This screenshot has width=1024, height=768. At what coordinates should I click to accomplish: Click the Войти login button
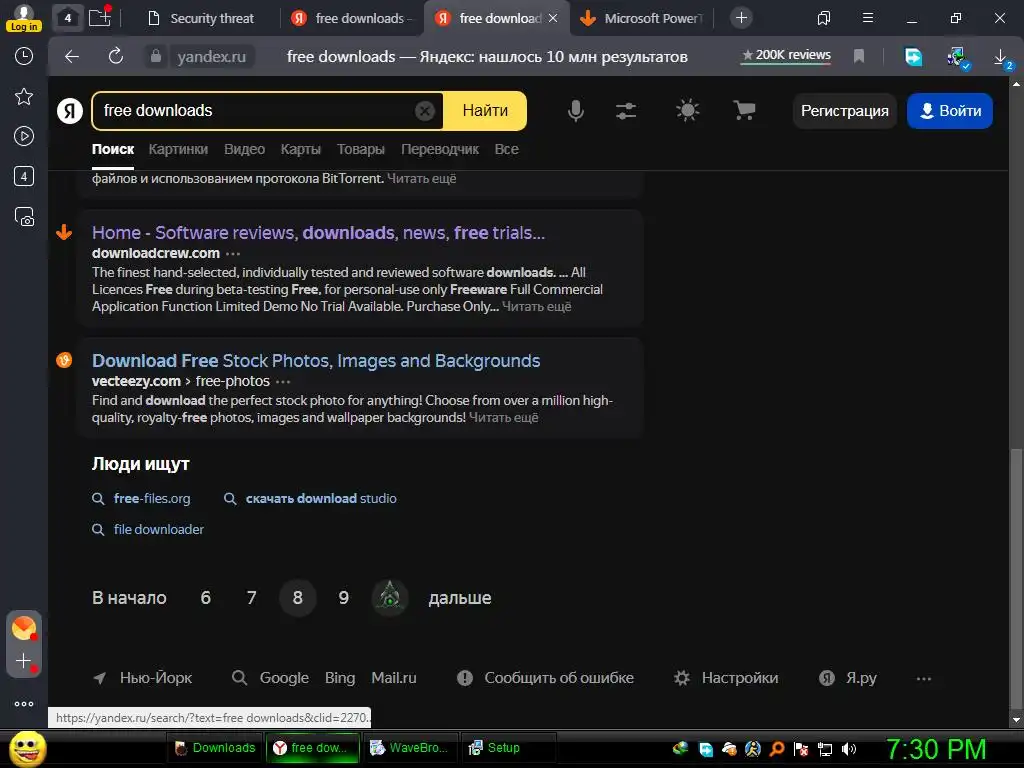(950, 111)
